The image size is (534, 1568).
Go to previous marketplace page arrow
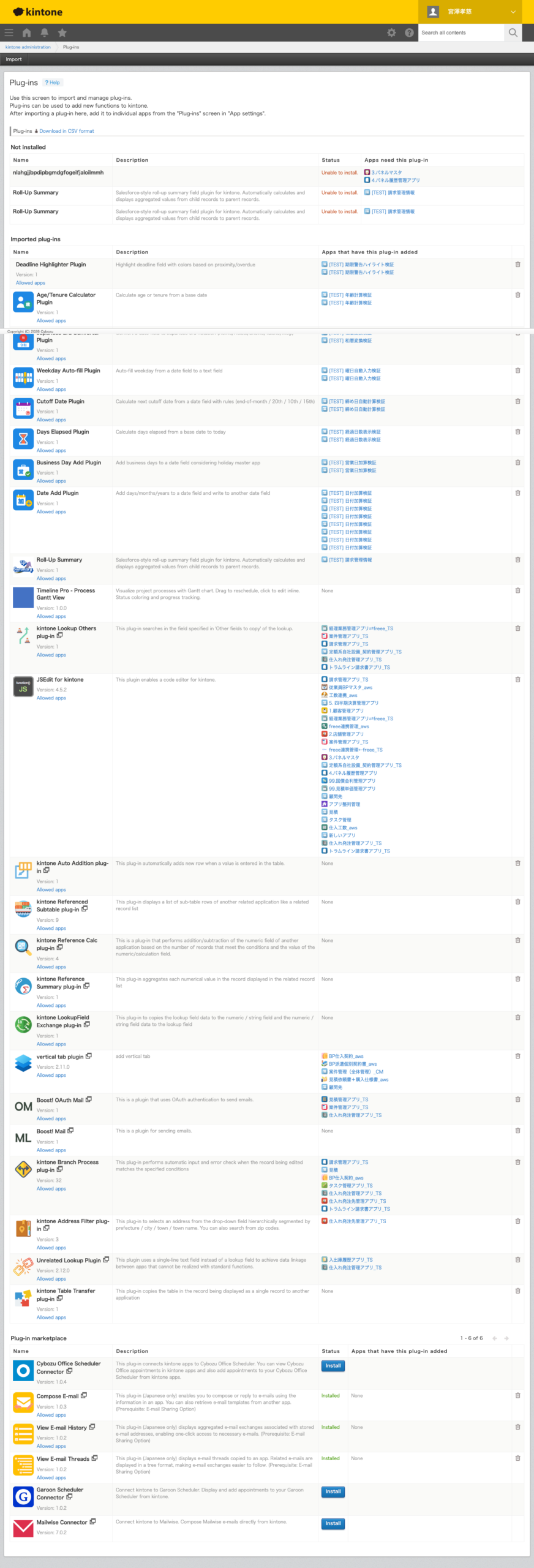point(495,1338)
